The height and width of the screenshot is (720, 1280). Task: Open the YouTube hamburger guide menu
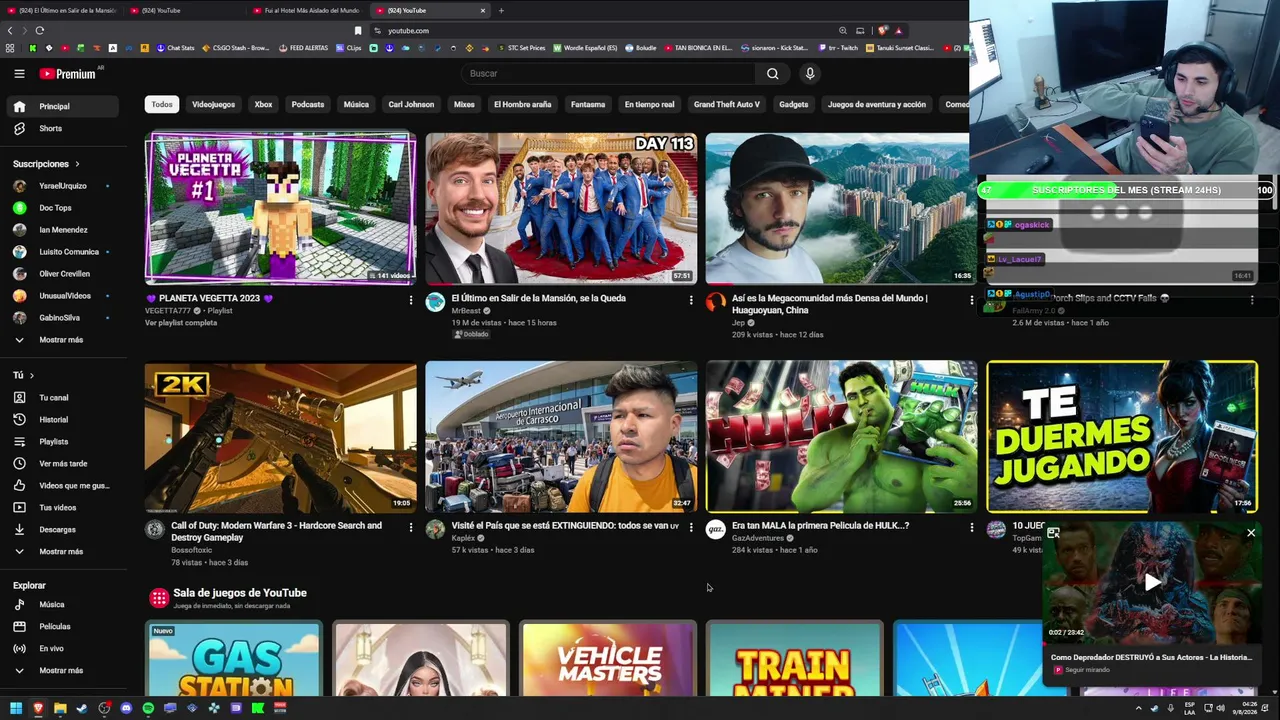click(x=19, y=73)
